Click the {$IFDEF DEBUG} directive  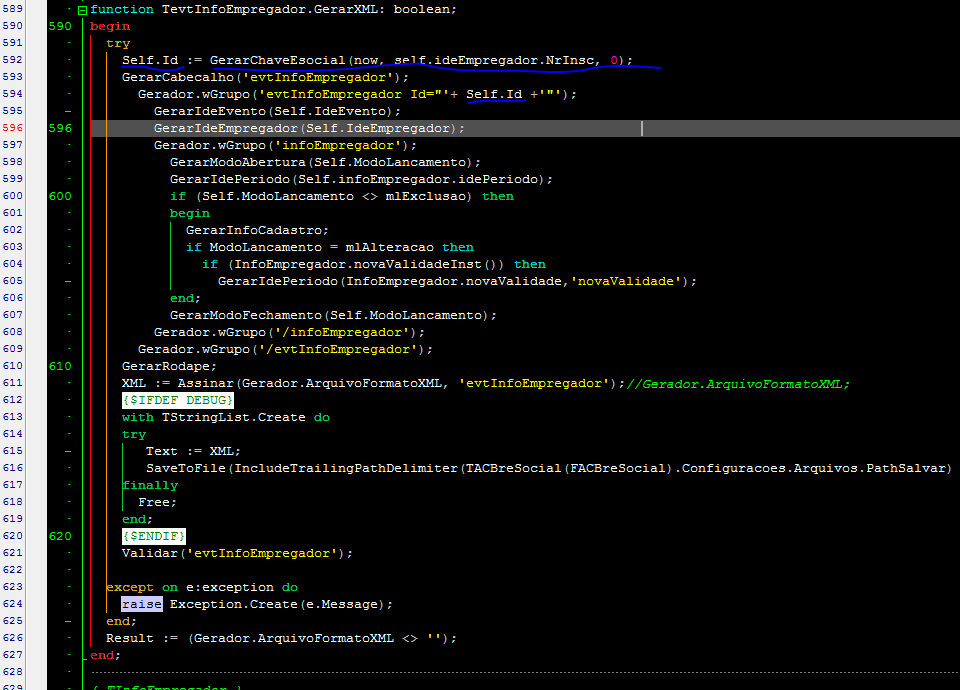click(178, 400)
